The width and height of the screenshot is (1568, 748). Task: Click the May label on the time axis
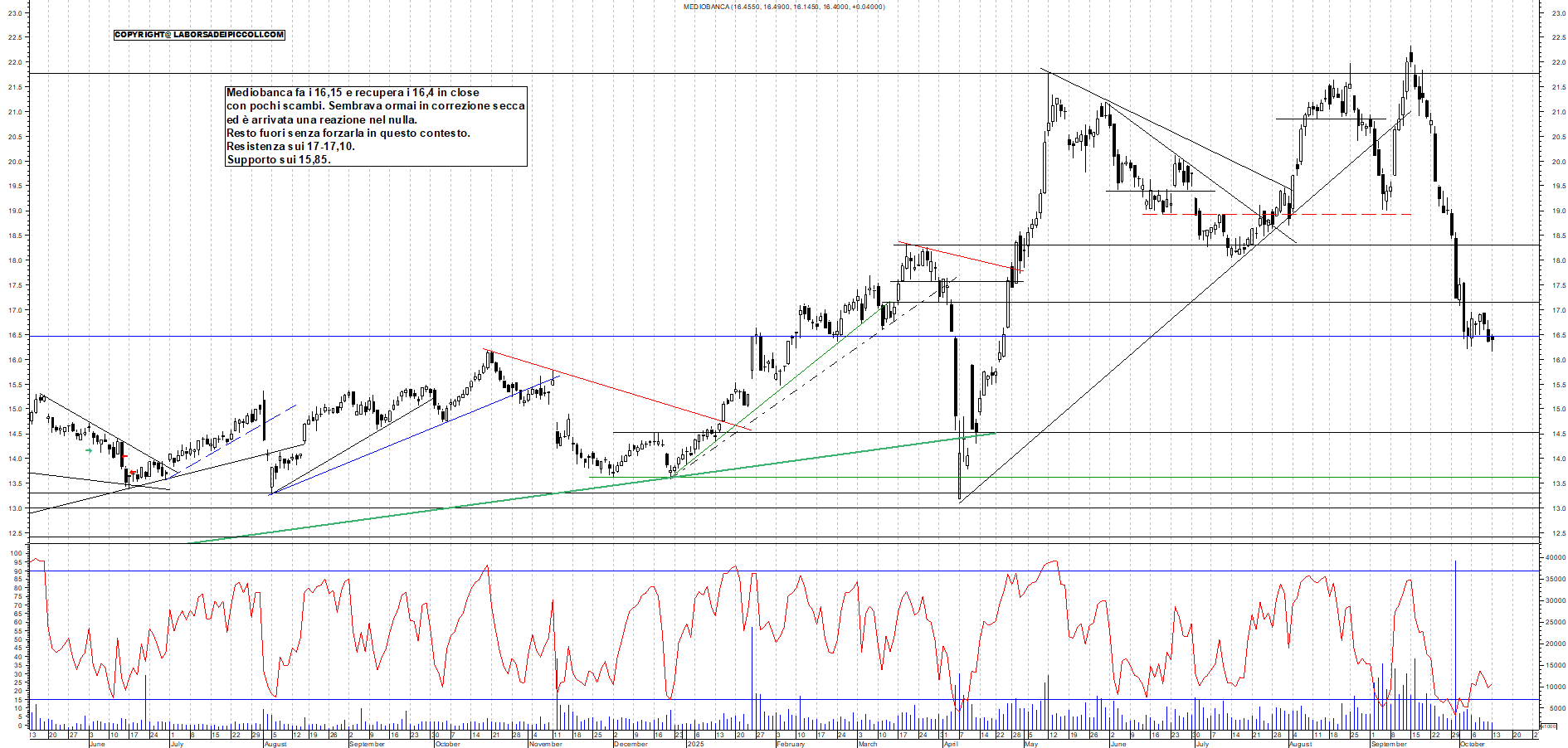[x=1030, y=744]
